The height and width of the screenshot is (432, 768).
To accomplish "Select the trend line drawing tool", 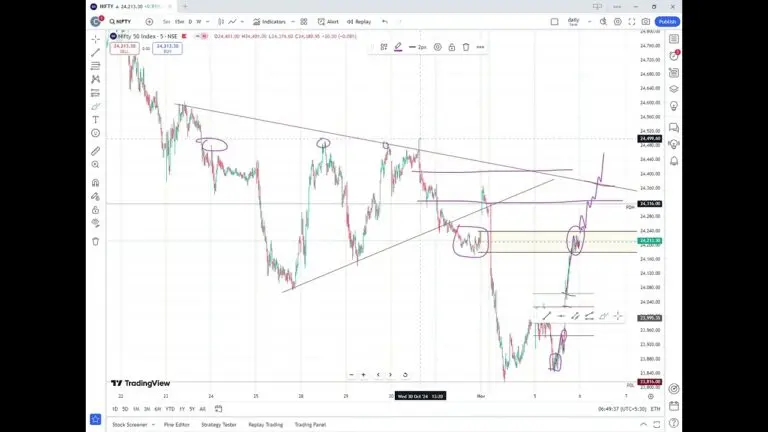I will click(x=96, y=52).
